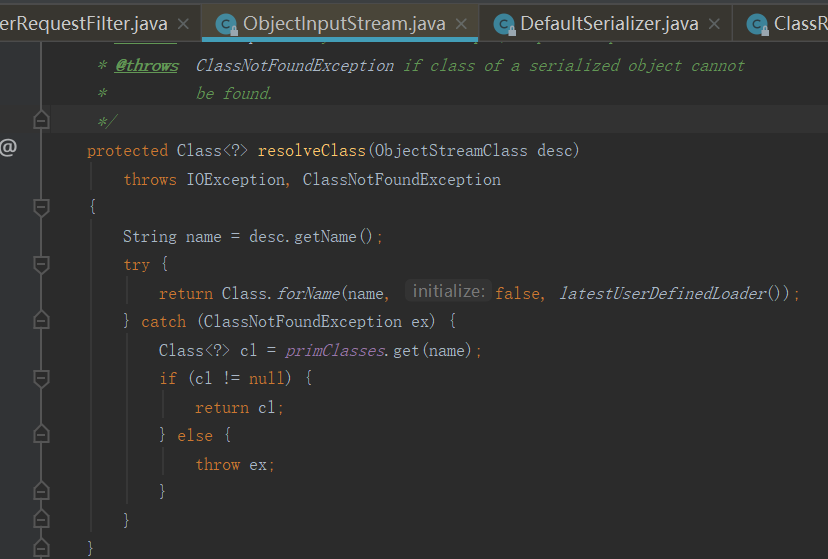Fold the else block via gutter marker
828x559 pixels.
click(41, 436)
